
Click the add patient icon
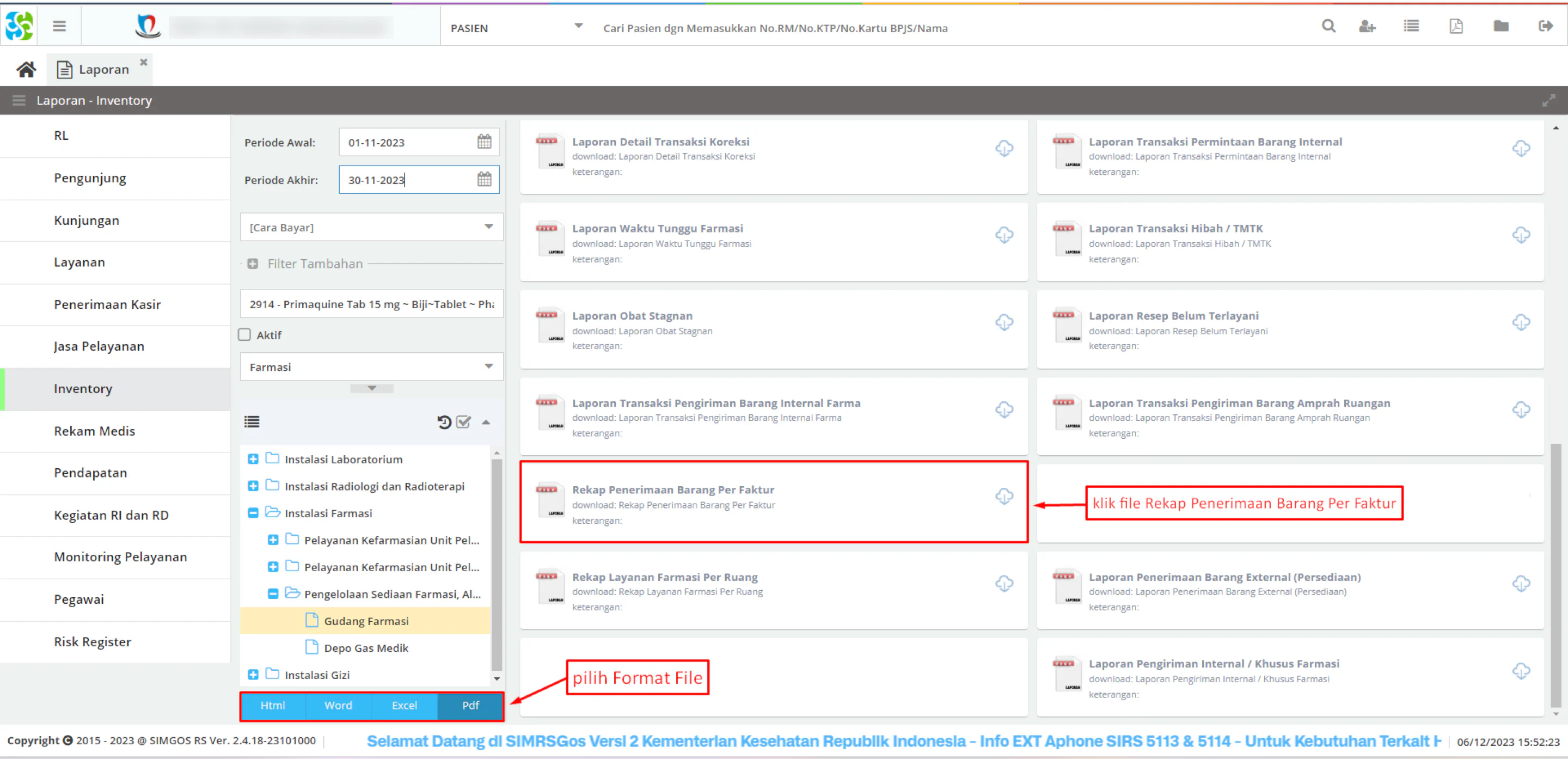1367,26
